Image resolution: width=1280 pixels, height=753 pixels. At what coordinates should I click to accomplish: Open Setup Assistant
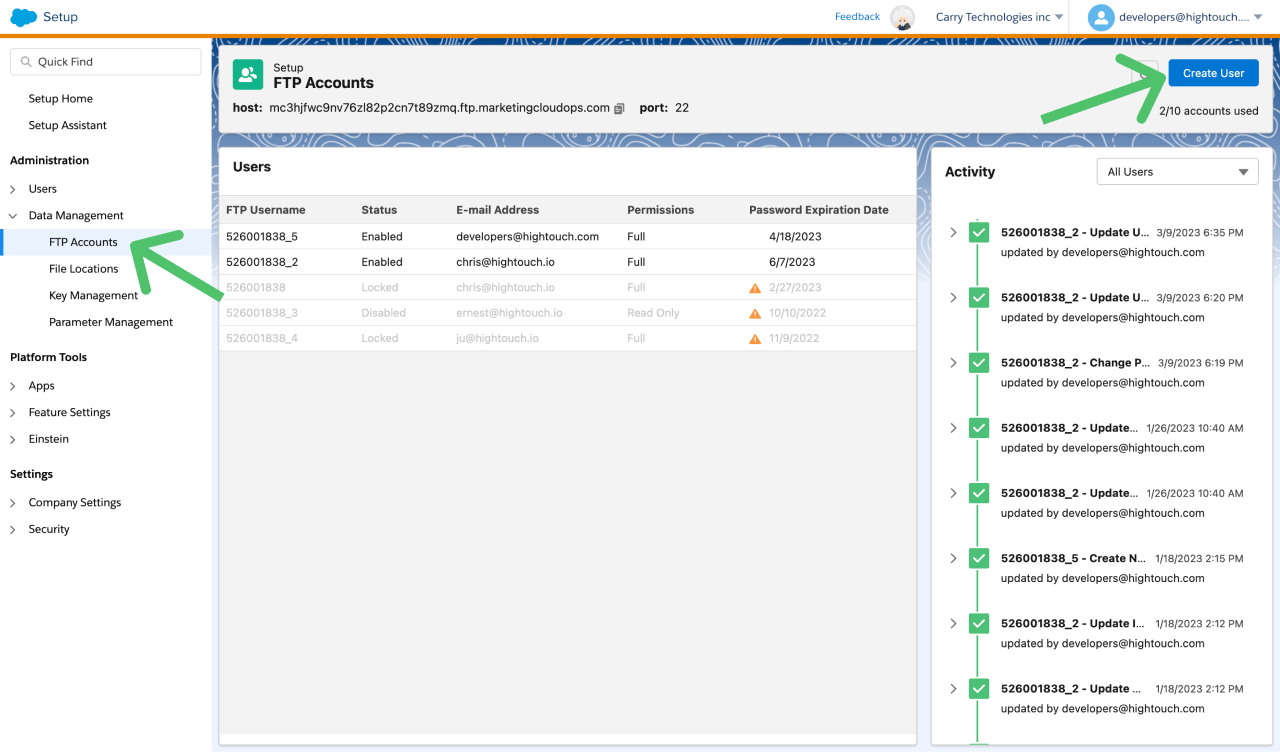68,126
